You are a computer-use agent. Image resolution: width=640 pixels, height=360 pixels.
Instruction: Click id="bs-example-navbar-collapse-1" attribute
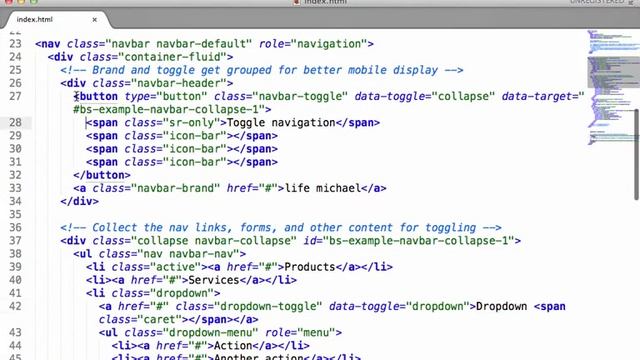tap(409, 241)
